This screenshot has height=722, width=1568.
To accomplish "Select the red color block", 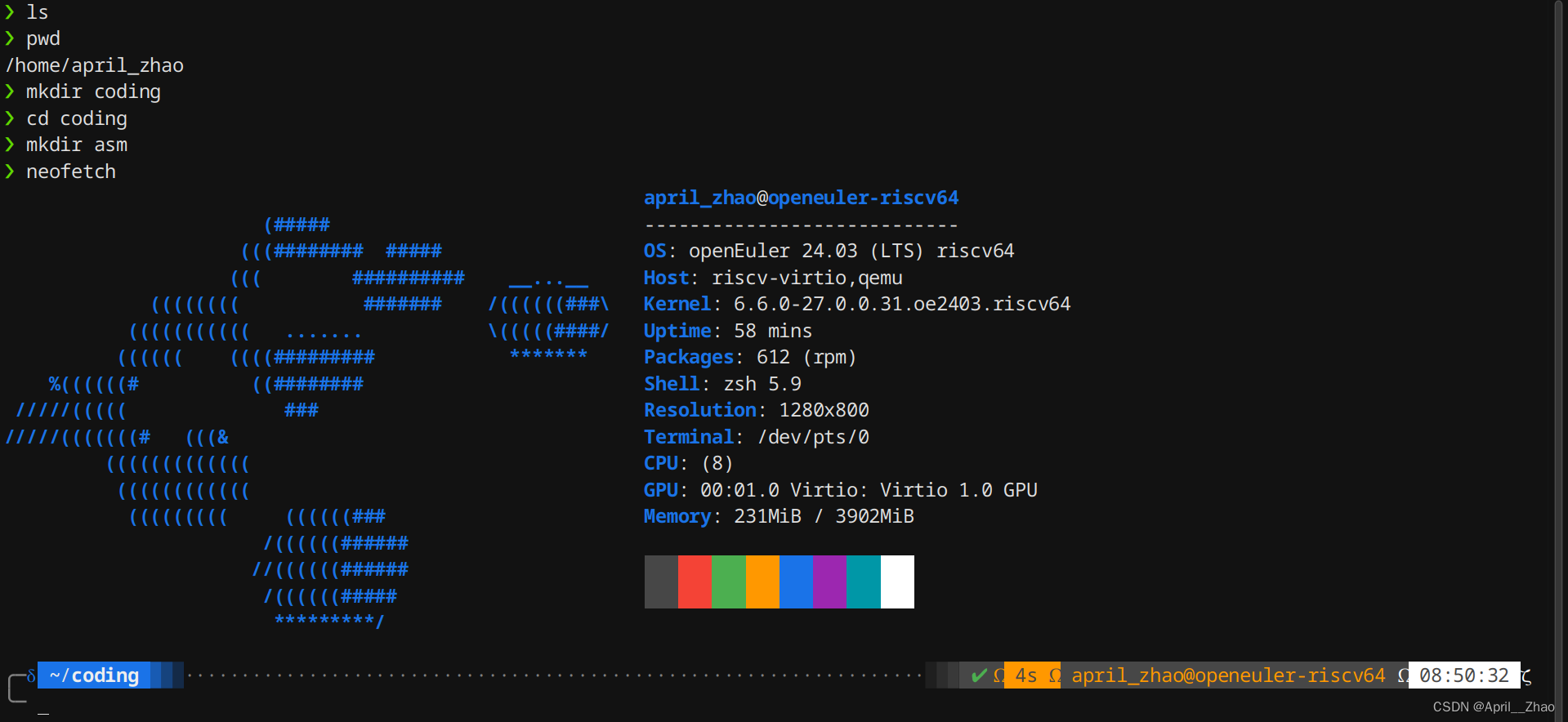I will click(x=695, y=582).
